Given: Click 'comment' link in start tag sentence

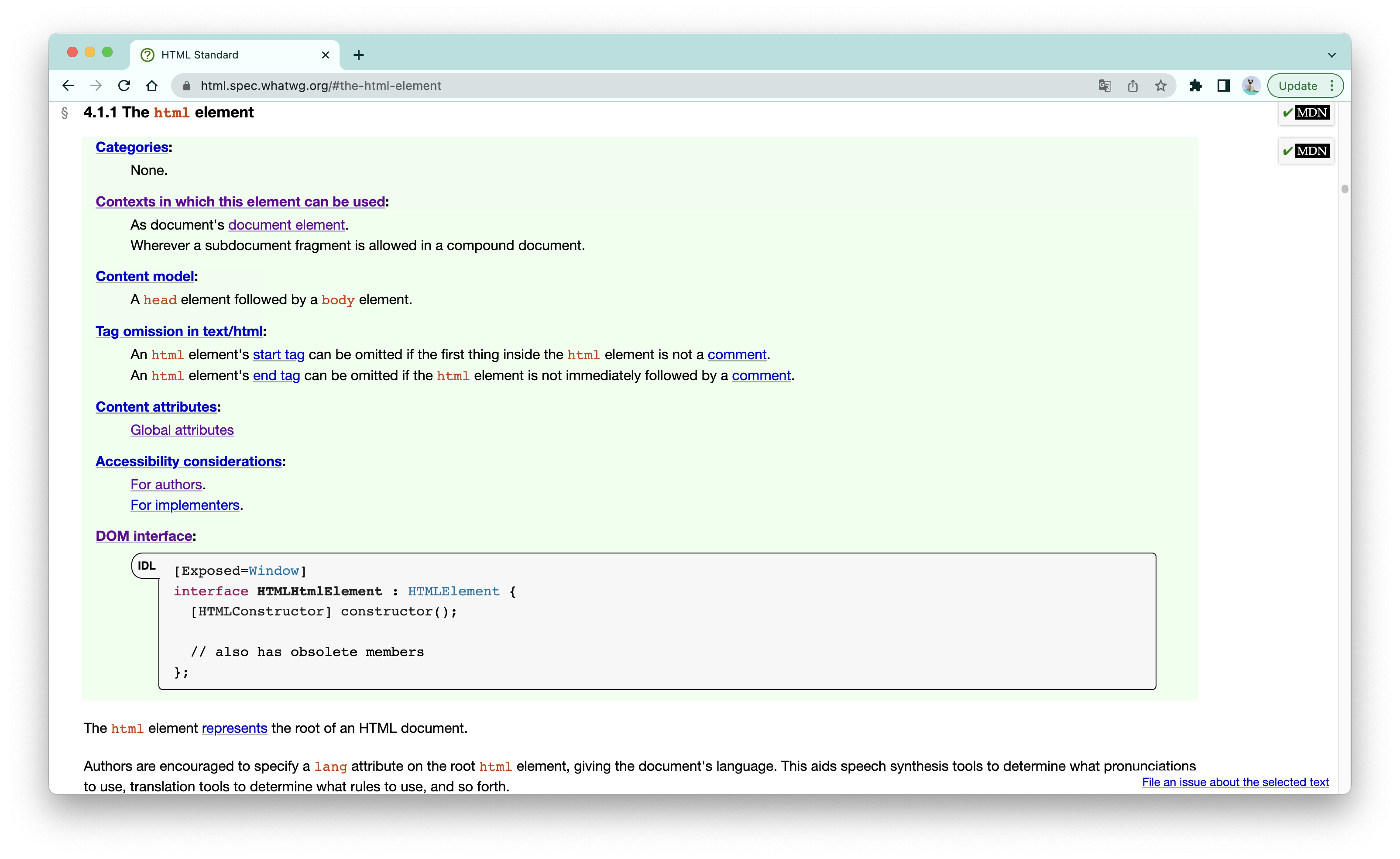Looking at the screenshot, I should 737,355.
